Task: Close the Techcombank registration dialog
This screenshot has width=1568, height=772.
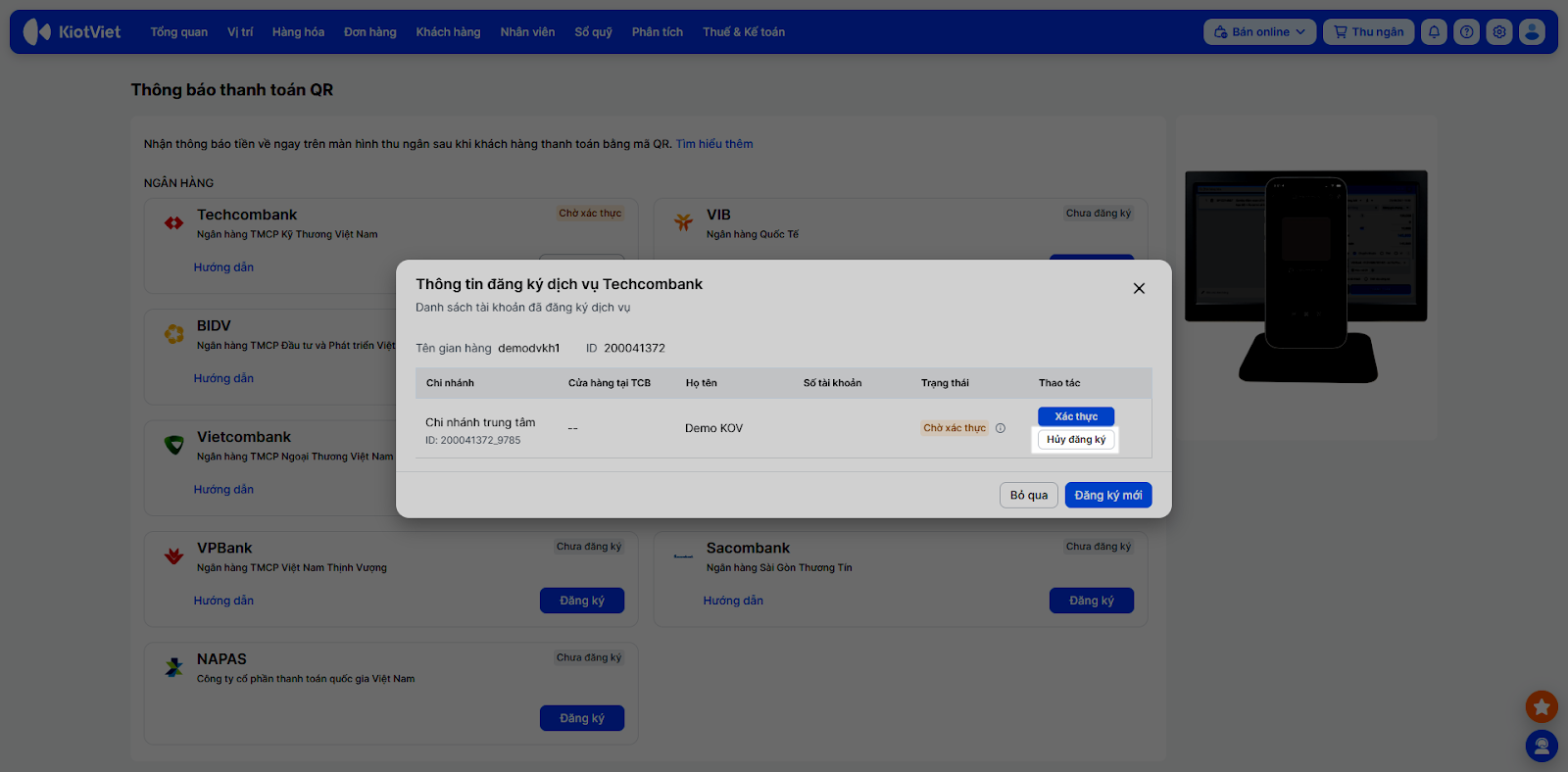Action: click(1139, 288)
